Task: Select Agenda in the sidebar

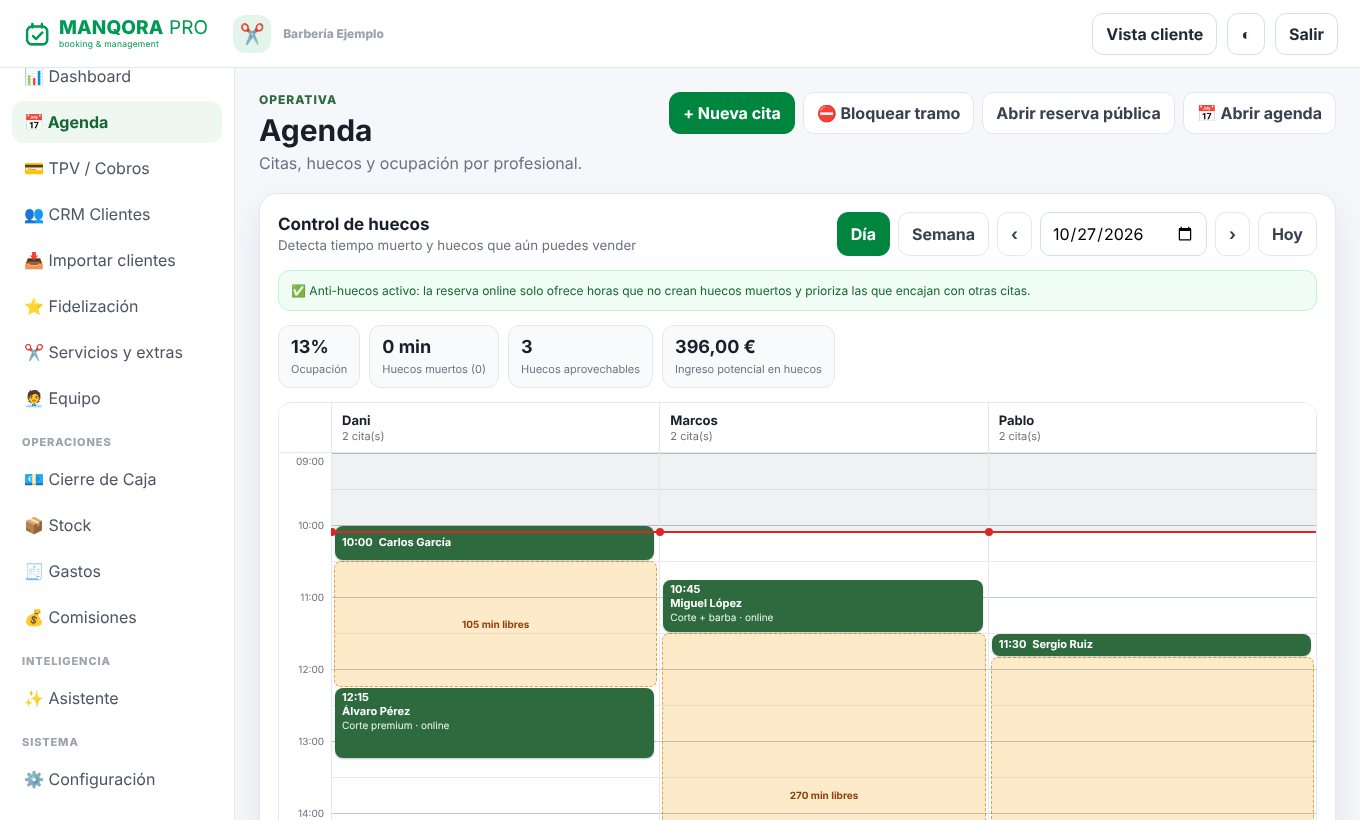Action: point(117,122)
